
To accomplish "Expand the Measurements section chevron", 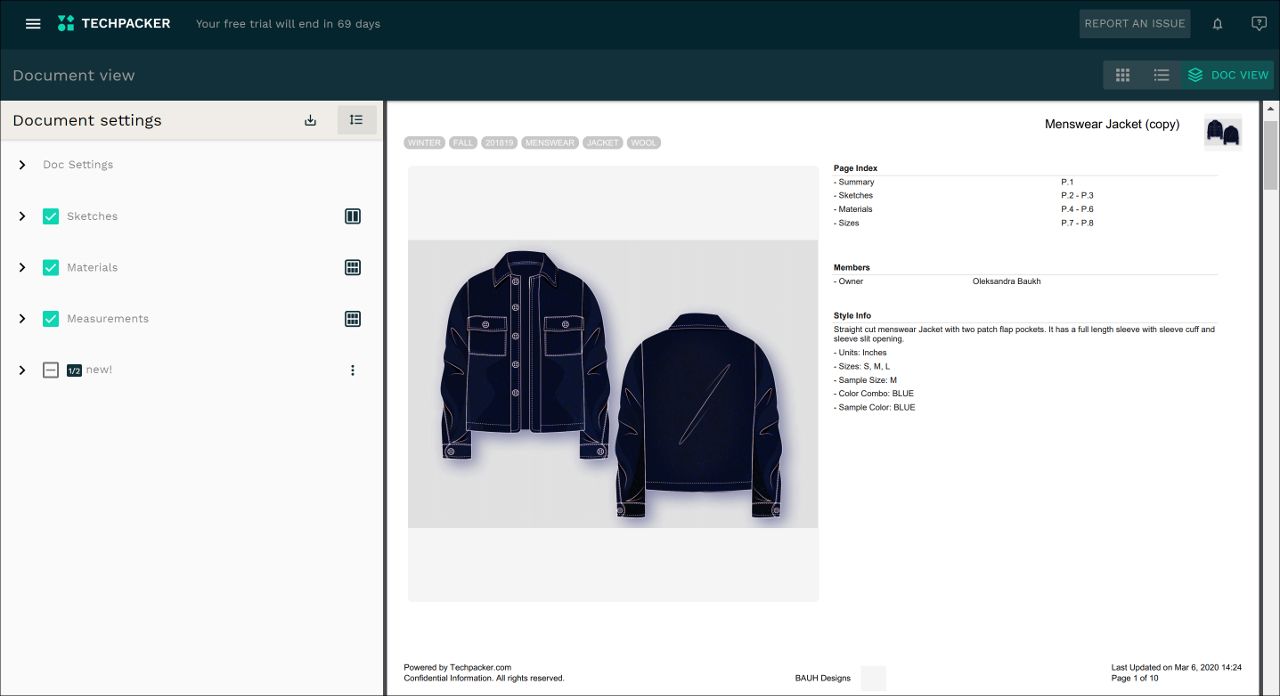I will coord(22,318).
